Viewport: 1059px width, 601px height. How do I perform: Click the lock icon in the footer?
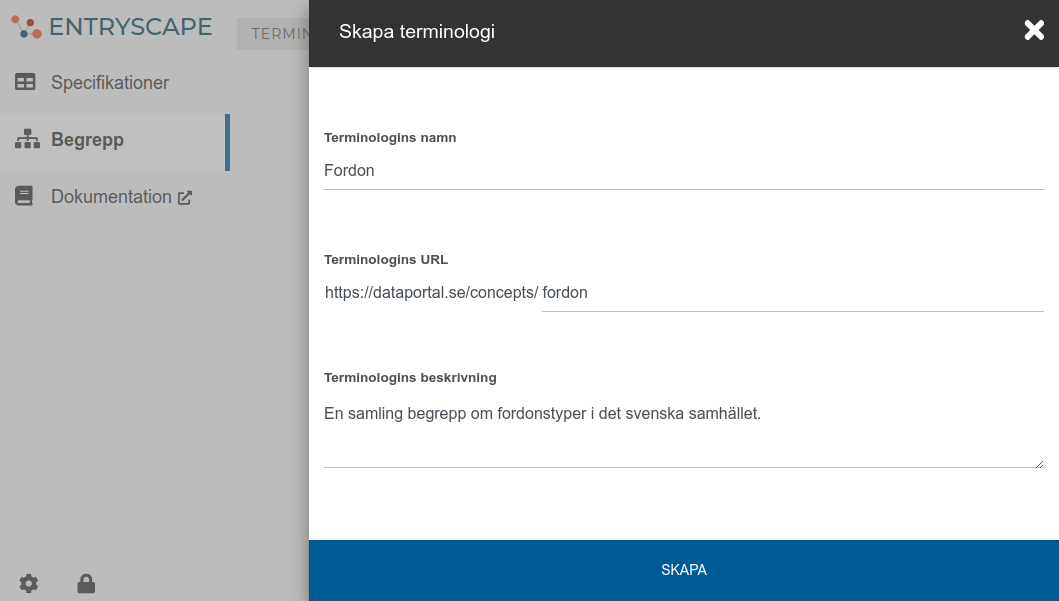click(x=86, y=583)
